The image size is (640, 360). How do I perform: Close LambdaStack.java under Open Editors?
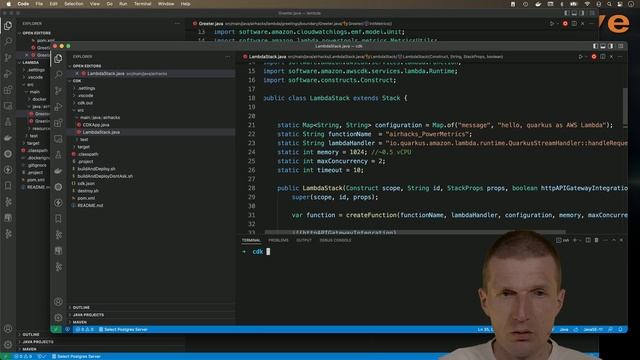tap(77, 73)
